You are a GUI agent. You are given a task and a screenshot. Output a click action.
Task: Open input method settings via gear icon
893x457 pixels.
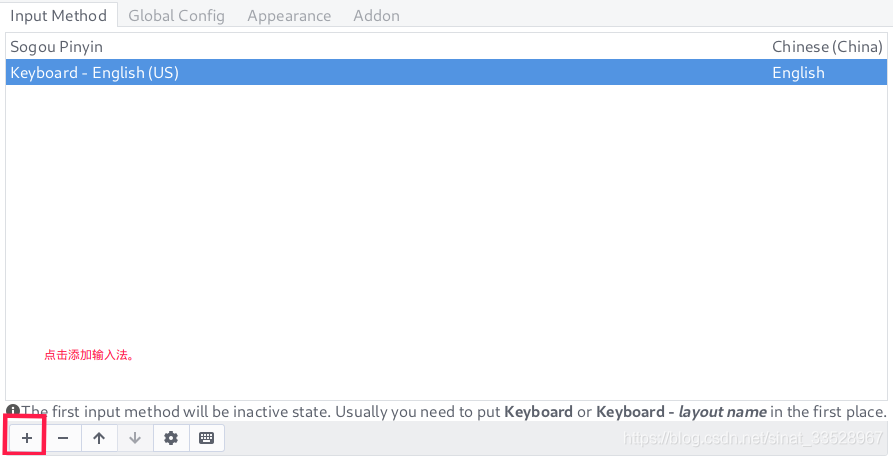point(171,438)
